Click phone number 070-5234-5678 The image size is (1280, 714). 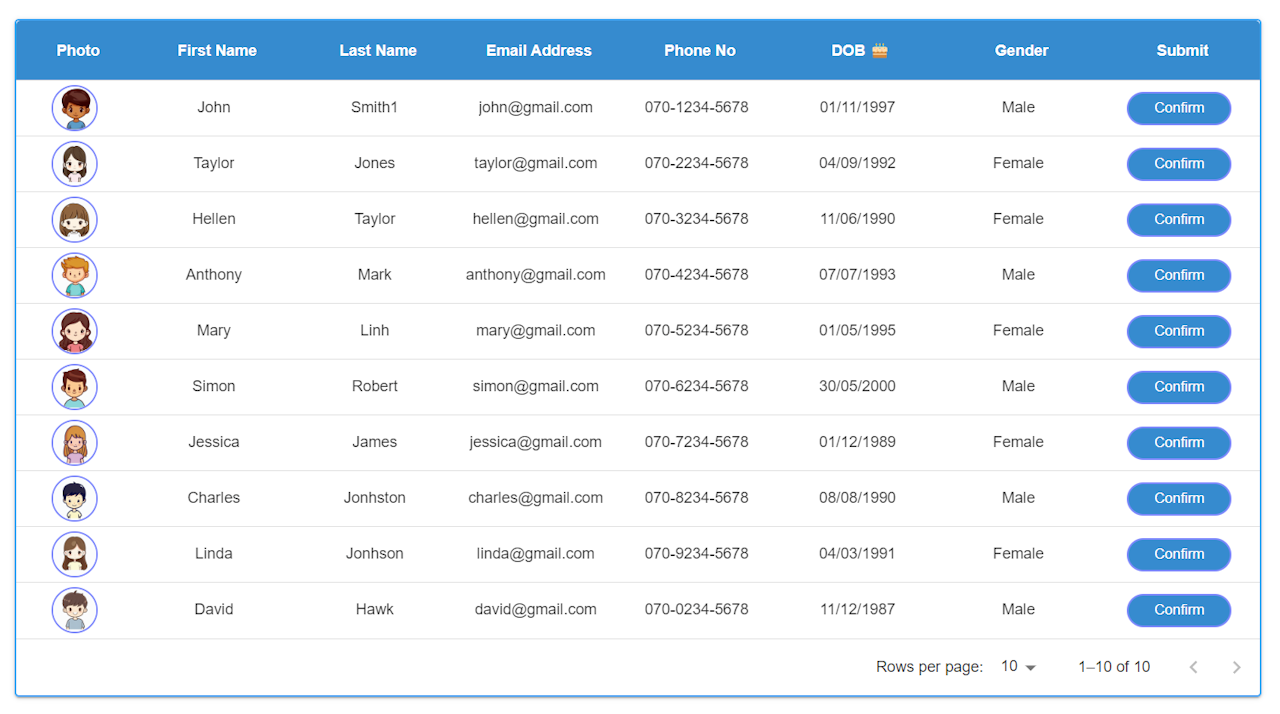coord(697,330)
